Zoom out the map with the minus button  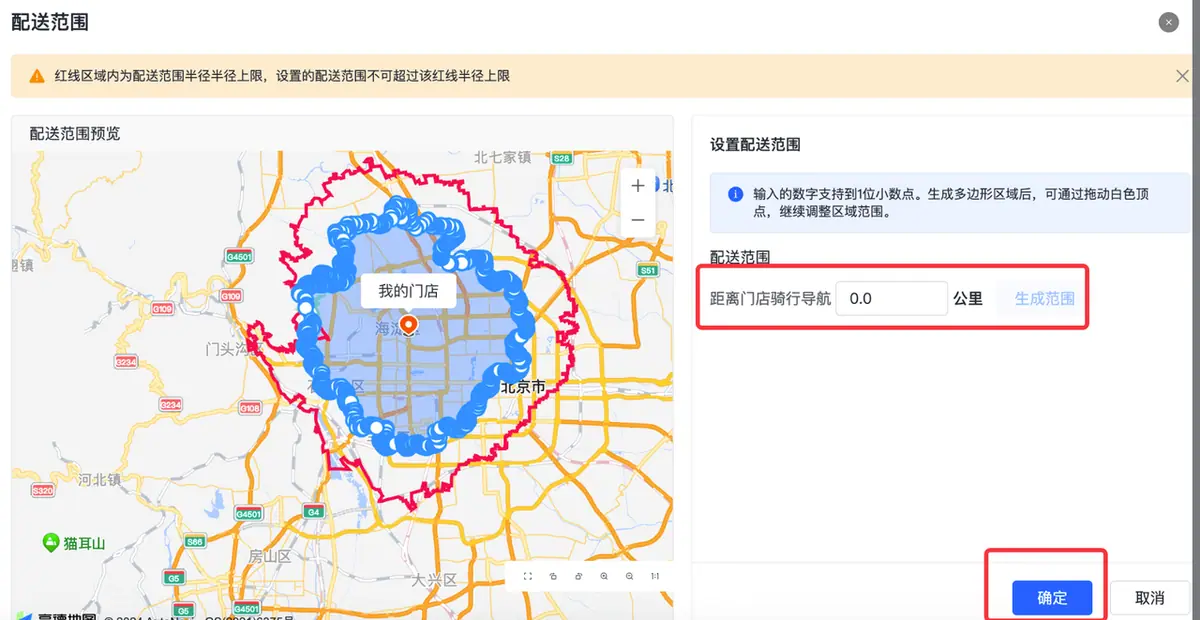[x=638, y=220]
